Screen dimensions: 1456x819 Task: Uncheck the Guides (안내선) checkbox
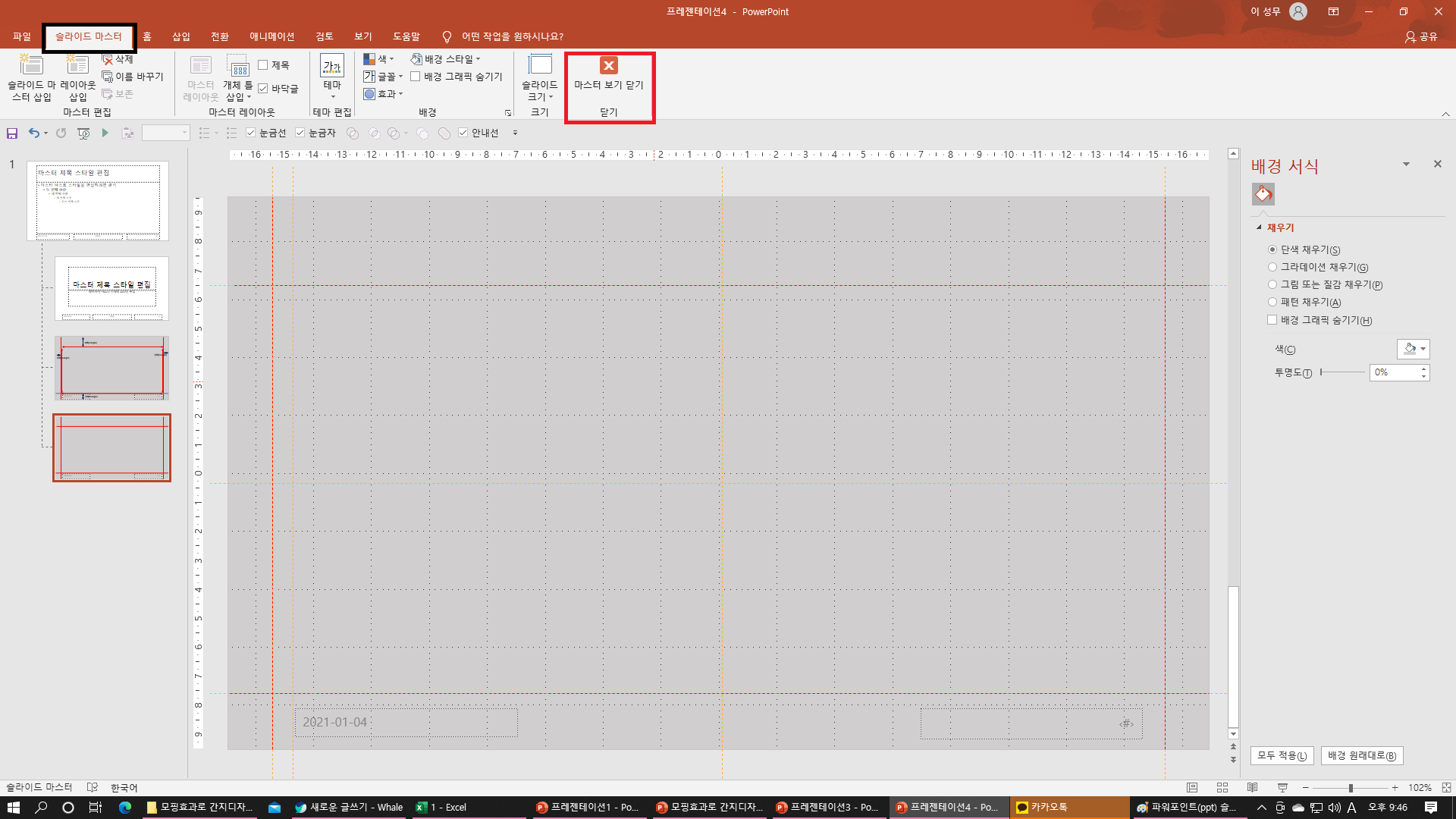pos(463,133)
